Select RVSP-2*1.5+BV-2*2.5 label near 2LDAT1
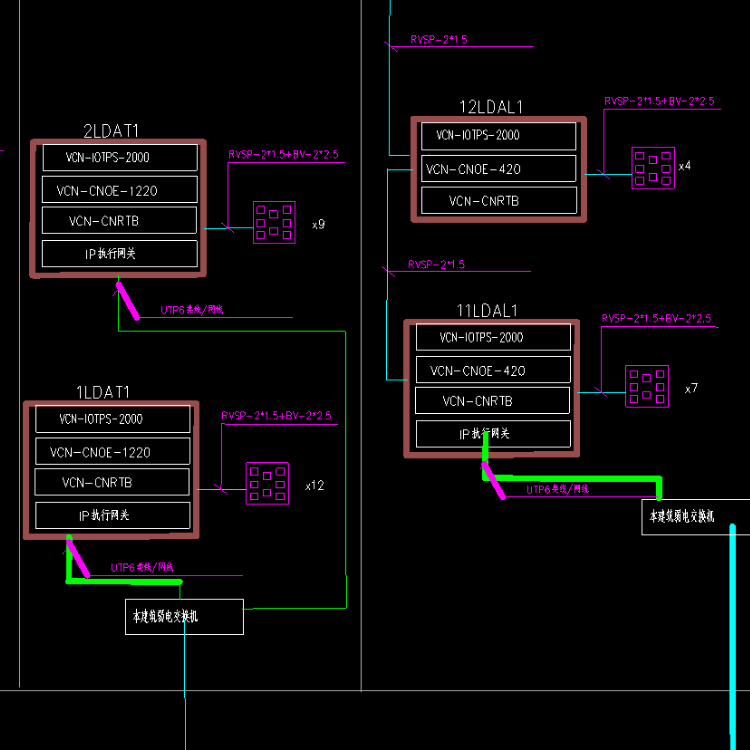The width and height of the screenshot is (750, 750). tap(283, 154)
